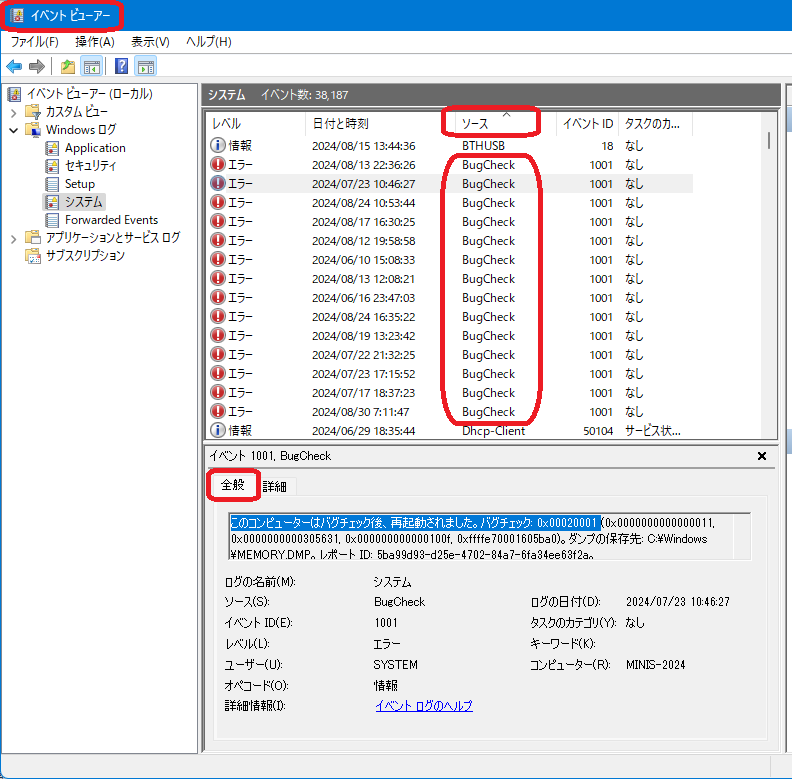This screenshot has height=779, width=792.
Task: Select BugCheck event dated 2024/08/13 22:36:26
Action: click(450, 165)
